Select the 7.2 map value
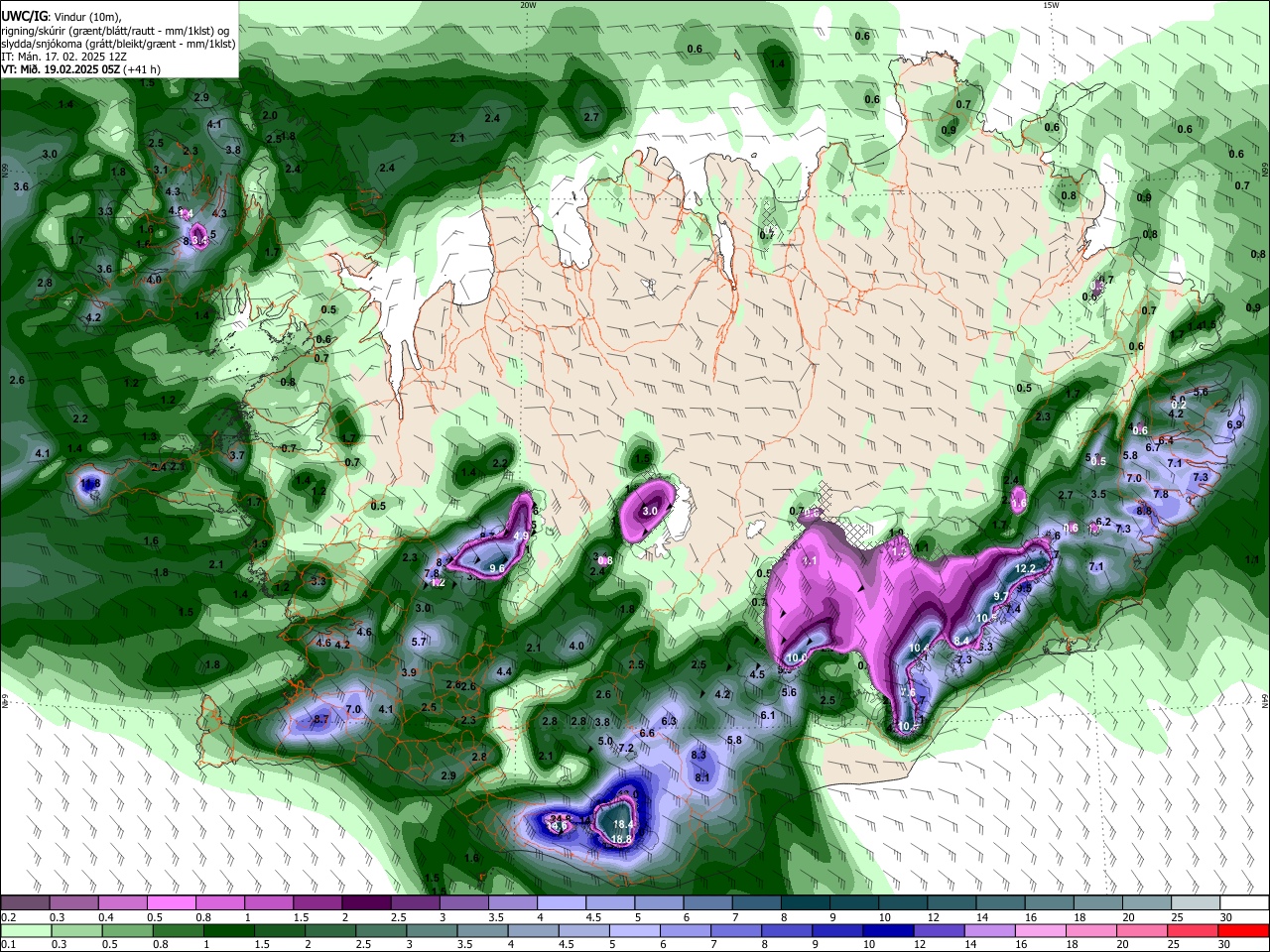1270x952 pixels. [626, 748]
